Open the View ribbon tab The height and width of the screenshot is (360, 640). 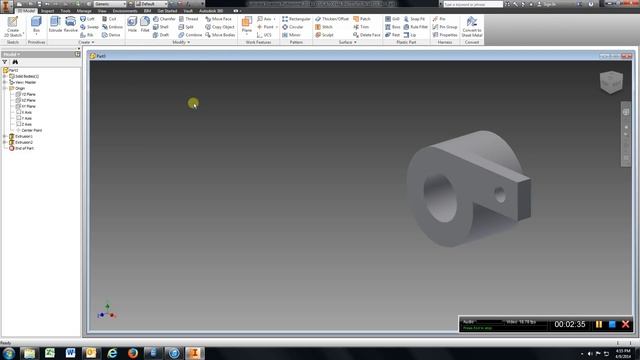pos(102,11)
